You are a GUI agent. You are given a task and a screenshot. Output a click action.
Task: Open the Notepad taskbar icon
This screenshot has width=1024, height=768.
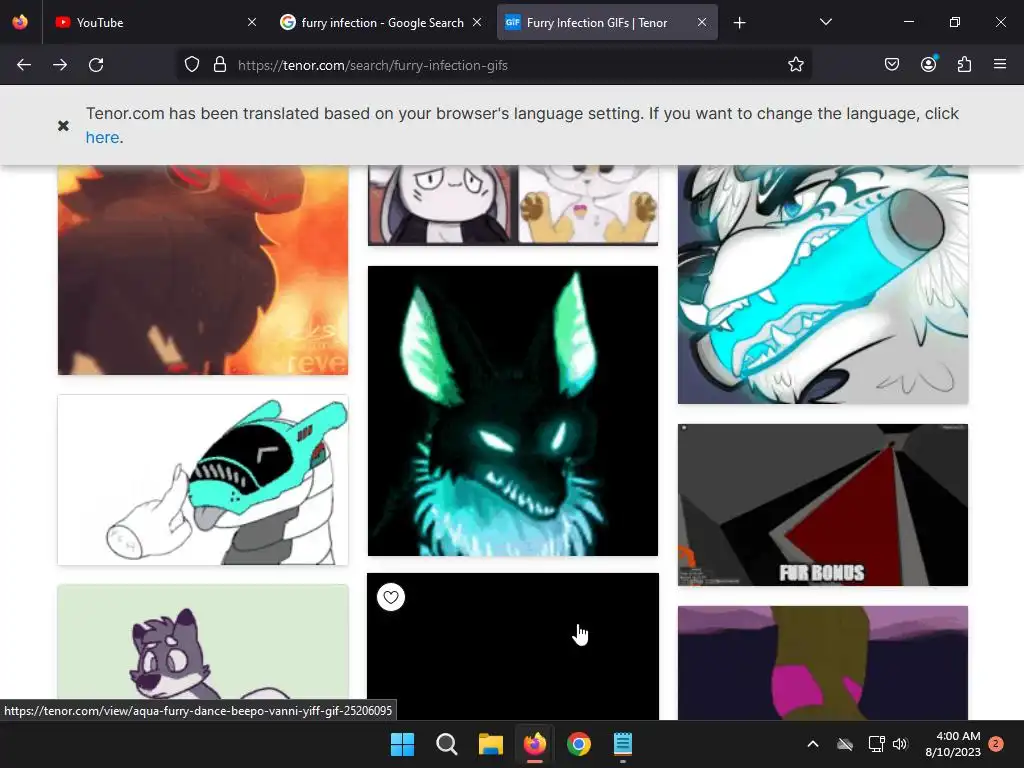coord(622,744)
